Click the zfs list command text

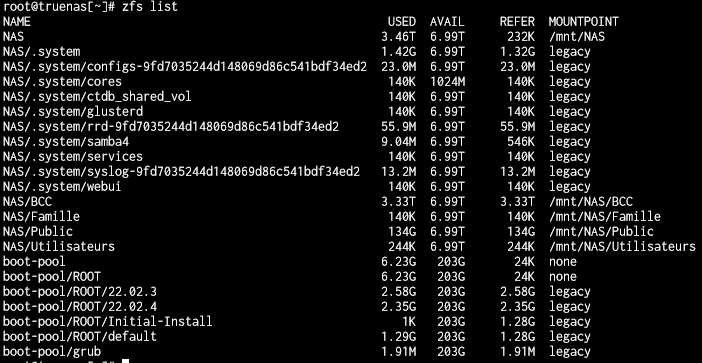(150, 7)
